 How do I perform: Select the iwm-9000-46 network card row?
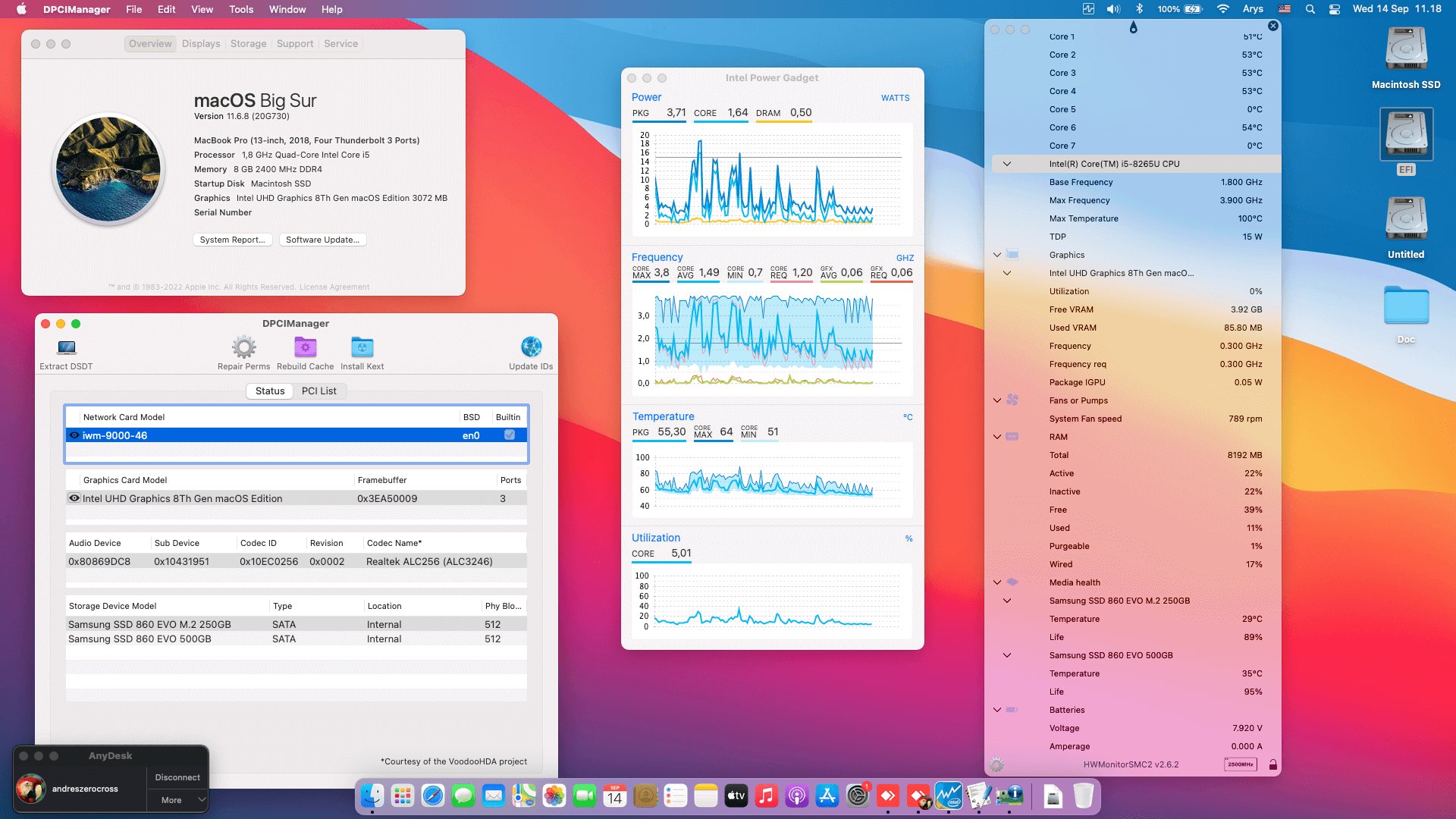click(297, 435)
